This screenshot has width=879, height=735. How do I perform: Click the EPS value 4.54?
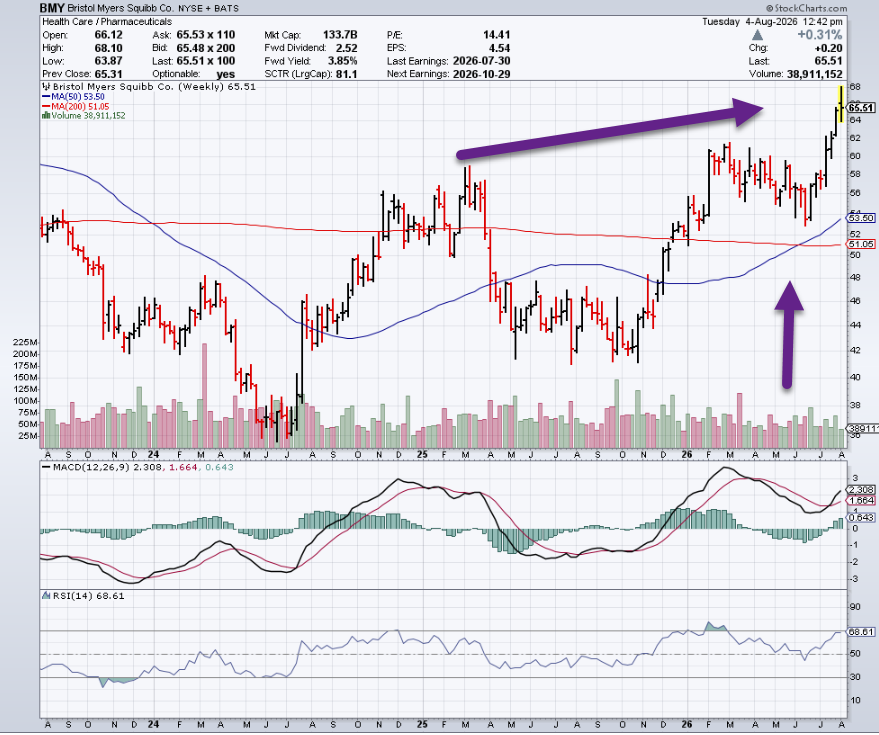click(x=499, y=48)
